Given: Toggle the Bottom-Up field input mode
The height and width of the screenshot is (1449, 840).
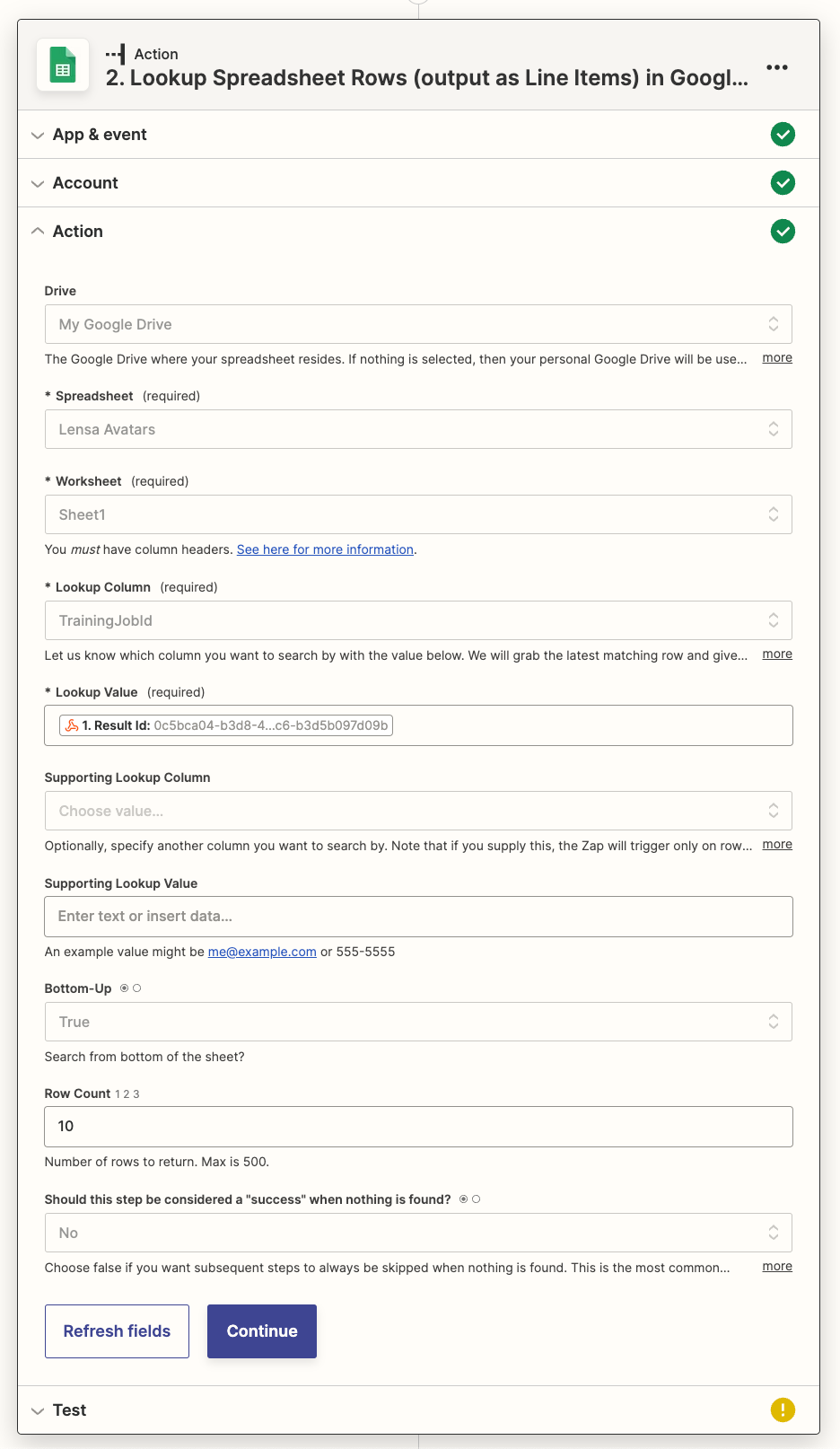Looking at the screenshot, I should 130,988.
